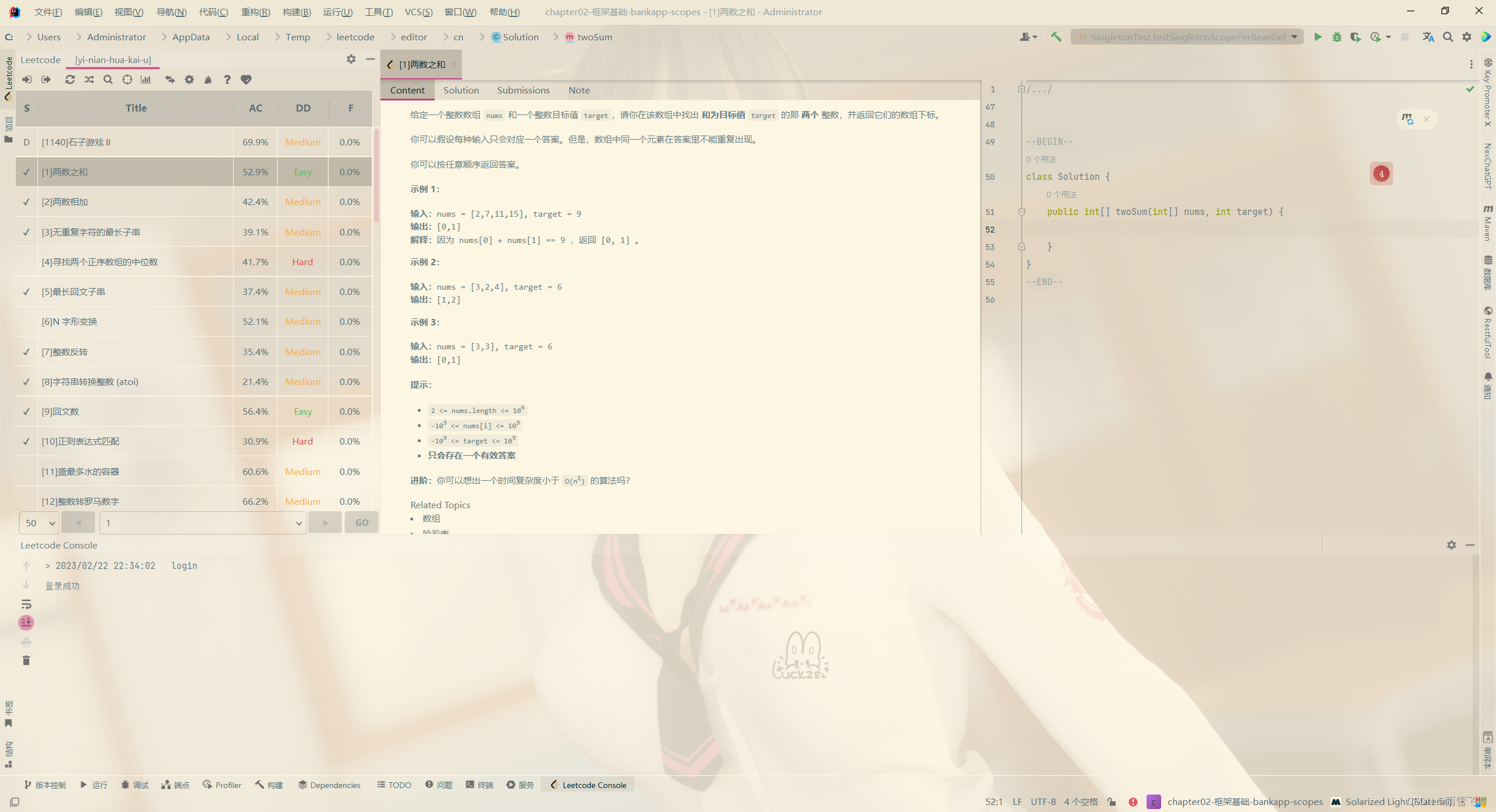Switch to the Note tab

(579, 90)
